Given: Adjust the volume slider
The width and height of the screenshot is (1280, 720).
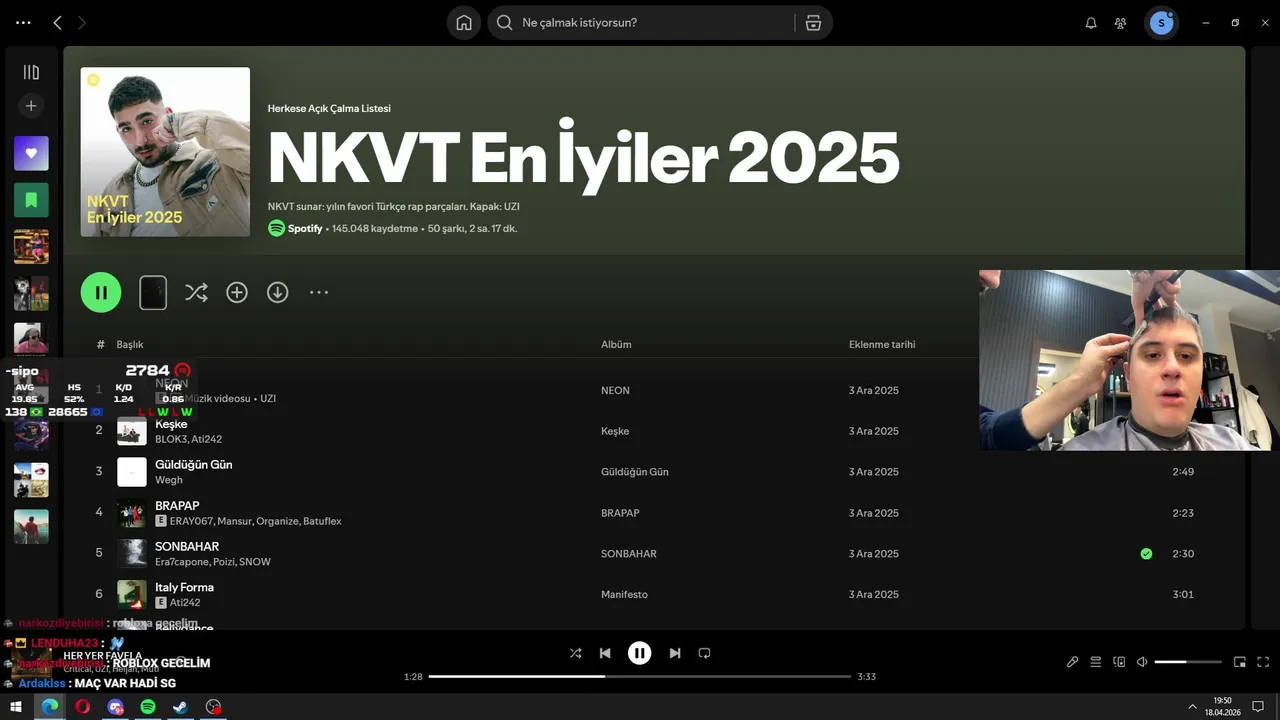Looking at the screenshot, I should (1188, 662).
